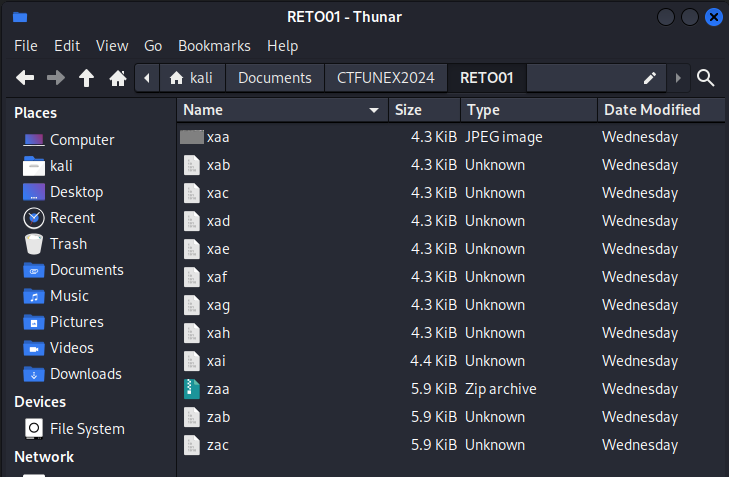Go forward with the right arrow

point(56,78)
